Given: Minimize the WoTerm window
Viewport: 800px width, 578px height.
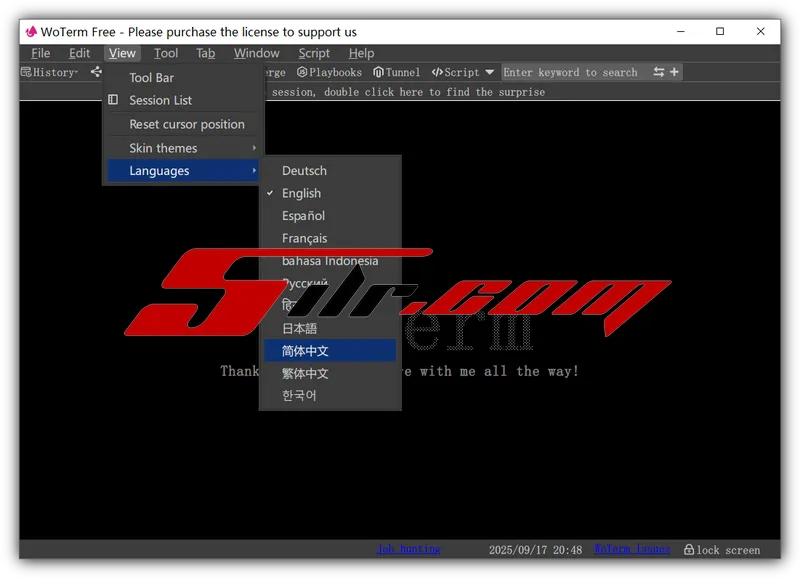Looking at the screenshot, I should pos(681,32).
